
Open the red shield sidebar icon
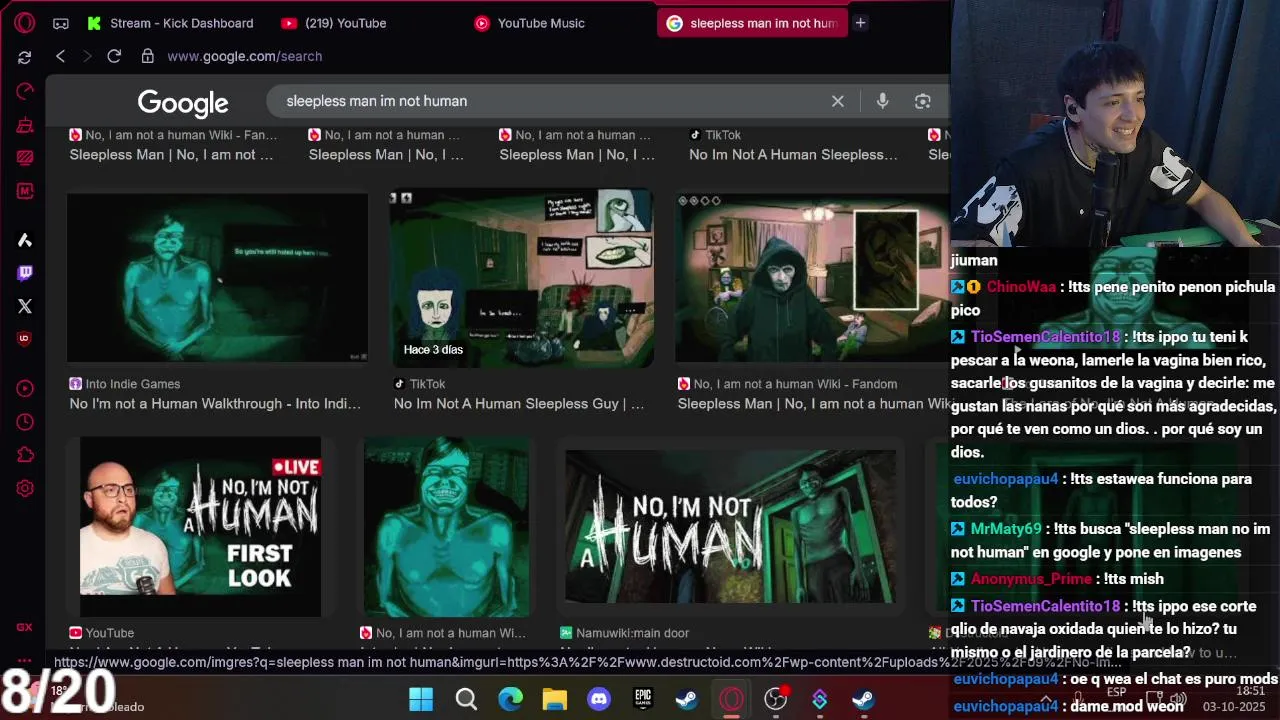pos(25,338)
